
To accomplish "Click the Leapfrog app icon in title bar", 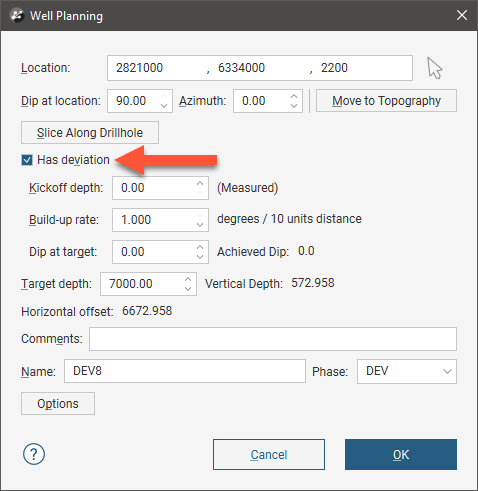I will coord(17,16).
